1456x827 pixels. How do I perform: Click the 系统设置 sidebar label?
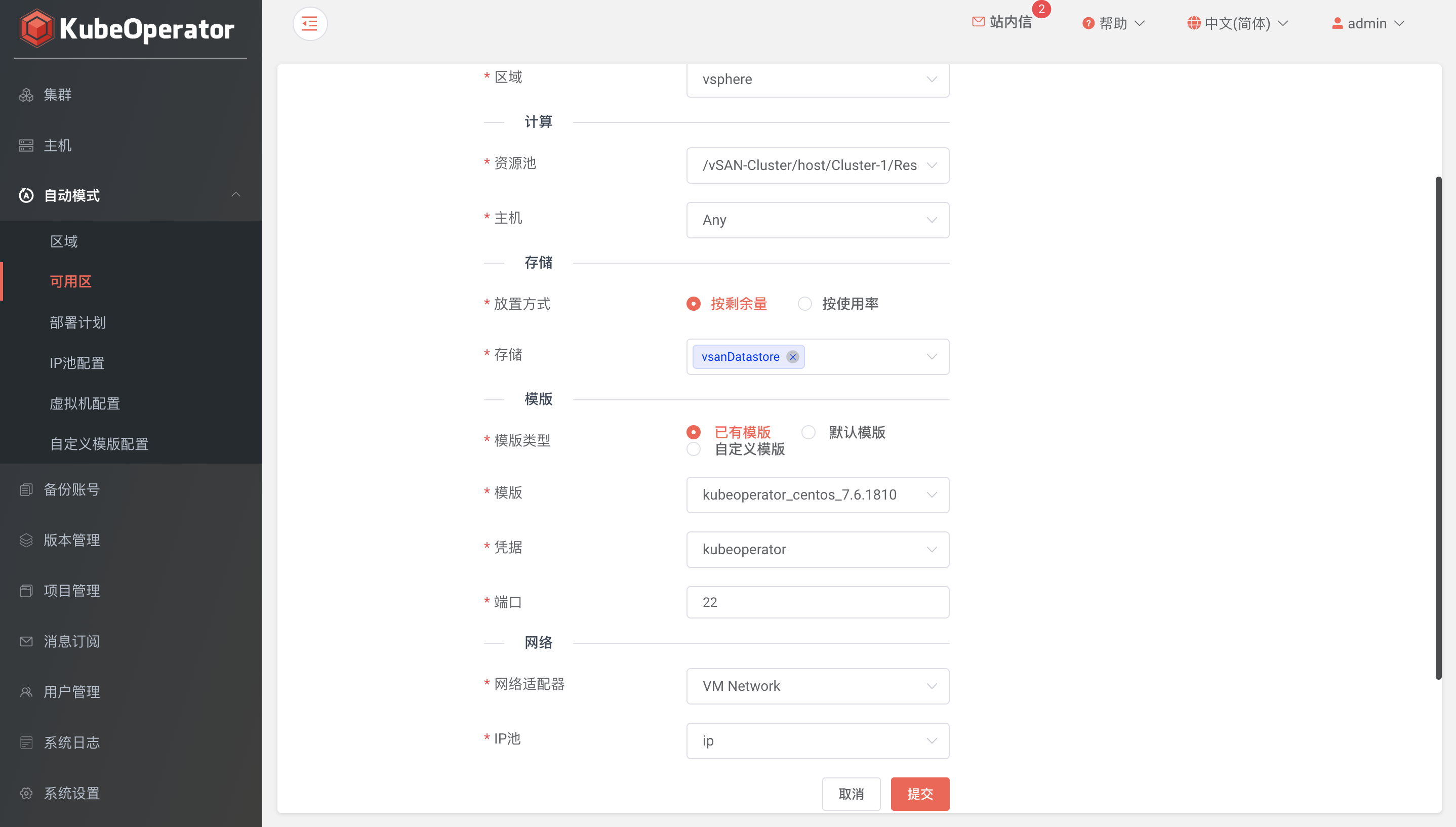coord(72,793)
